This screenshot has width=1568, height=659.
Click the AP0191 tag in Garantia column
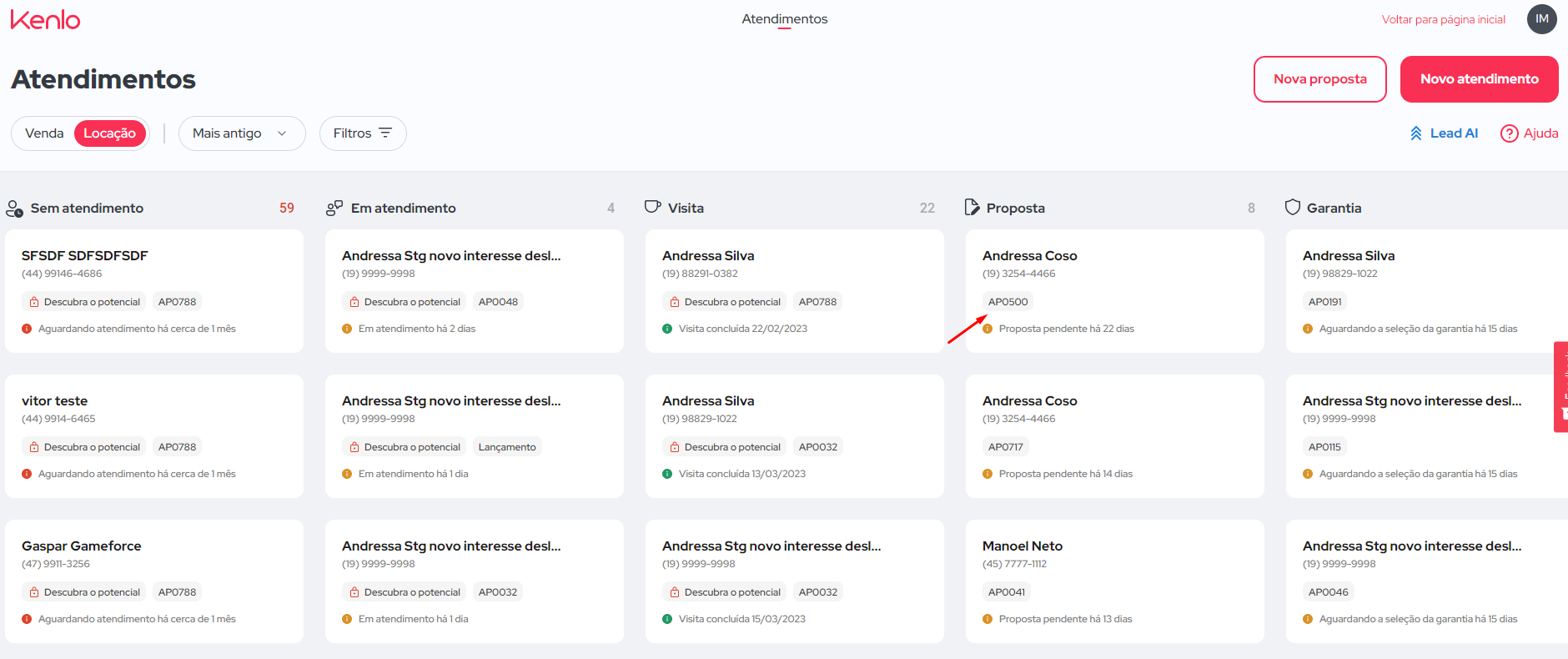(1324, 302)
